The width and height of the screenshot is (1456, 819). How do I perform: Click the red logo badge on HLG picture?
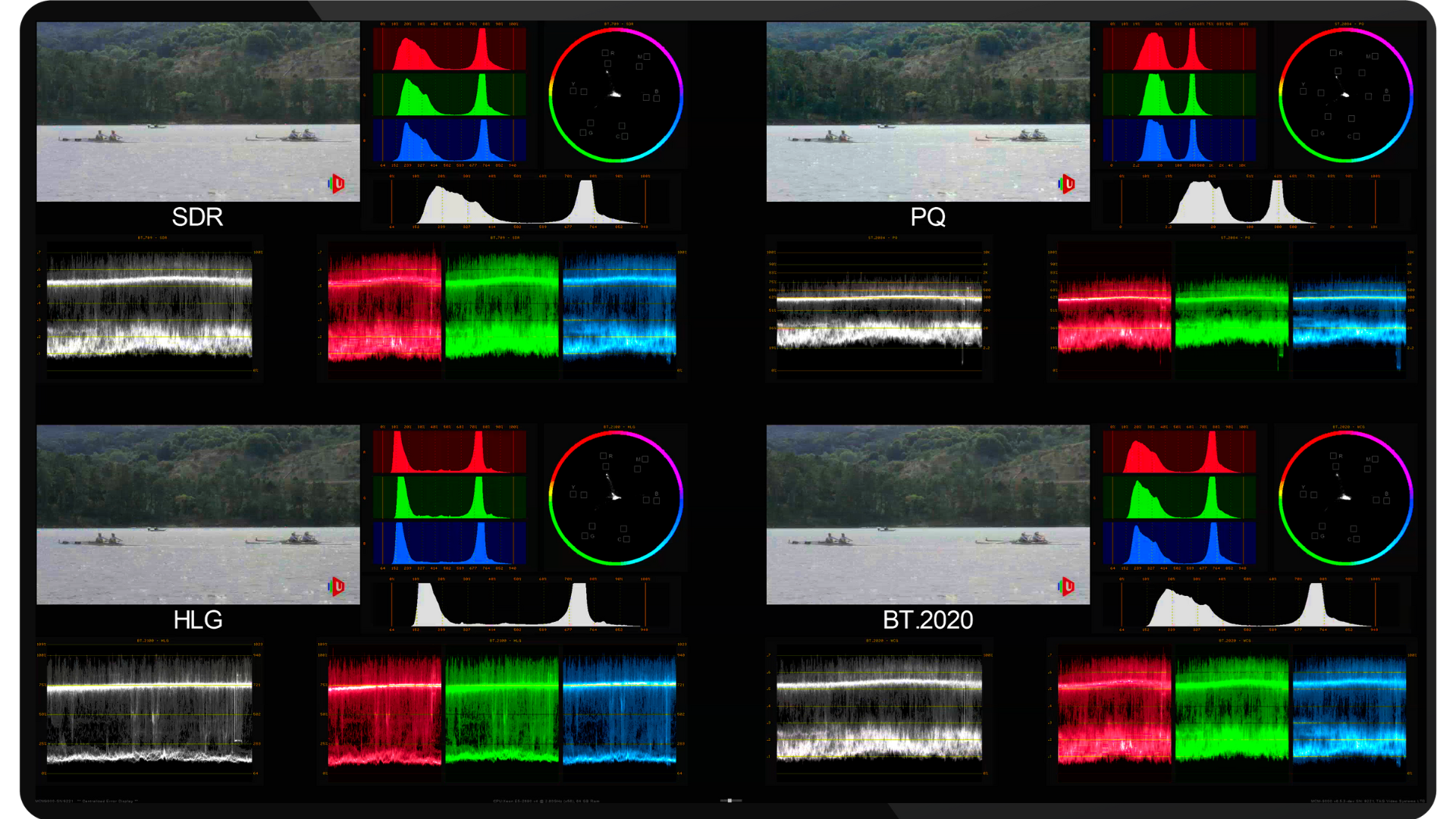coord(337,586)
